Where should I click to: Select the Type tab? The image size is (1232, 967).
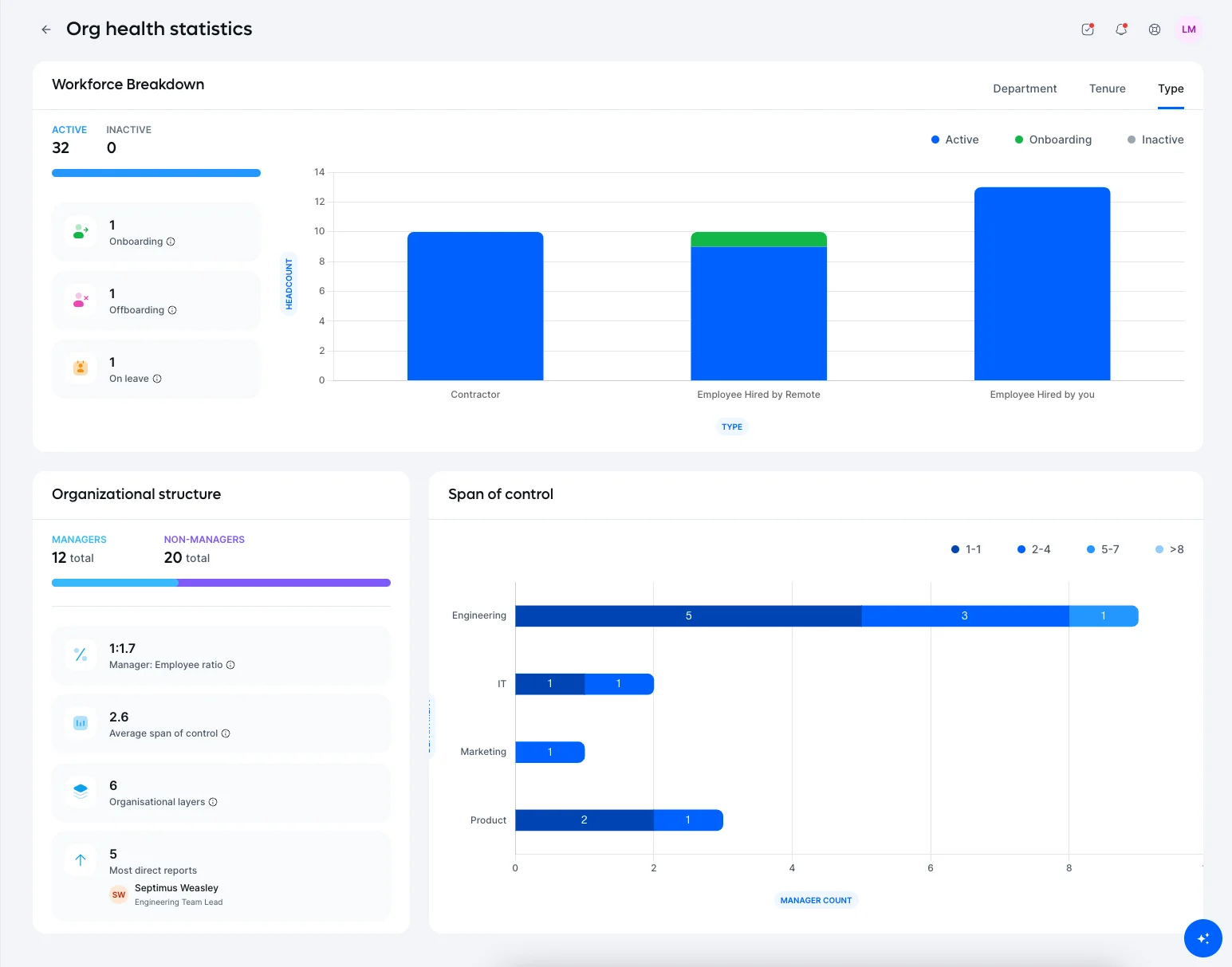point(1171,88)
